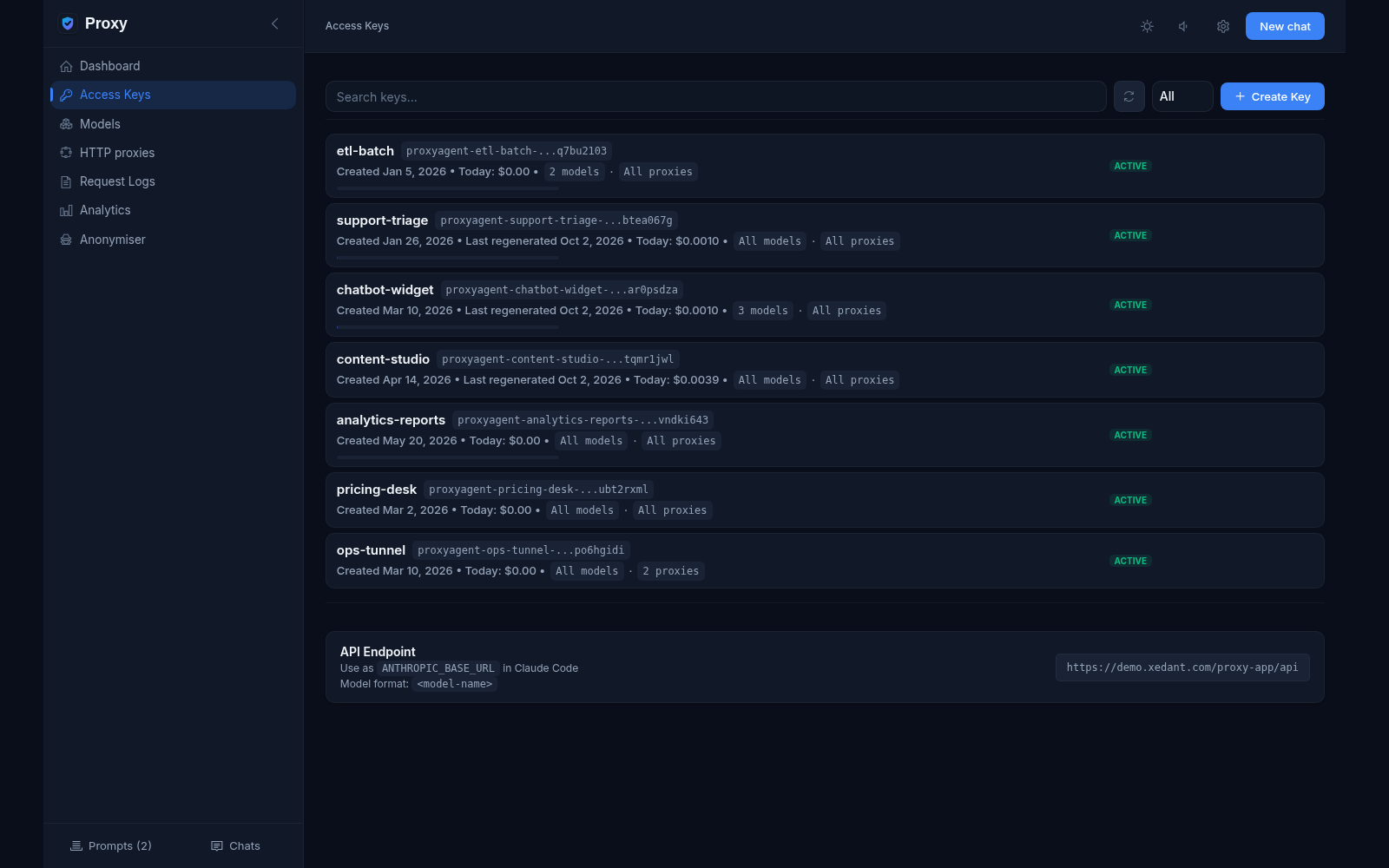Click the 2 models tag on etl-batch

574,172
